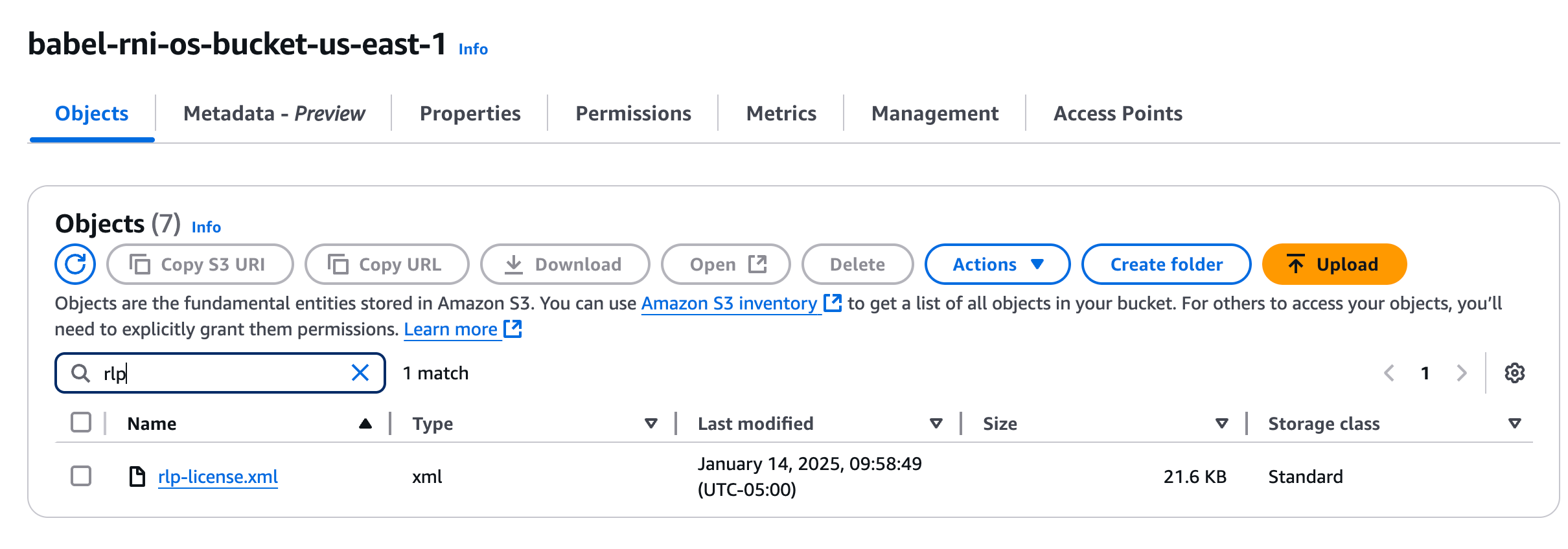Select all objects checkbox in header
1568x549 pixels.
(81, 423)
